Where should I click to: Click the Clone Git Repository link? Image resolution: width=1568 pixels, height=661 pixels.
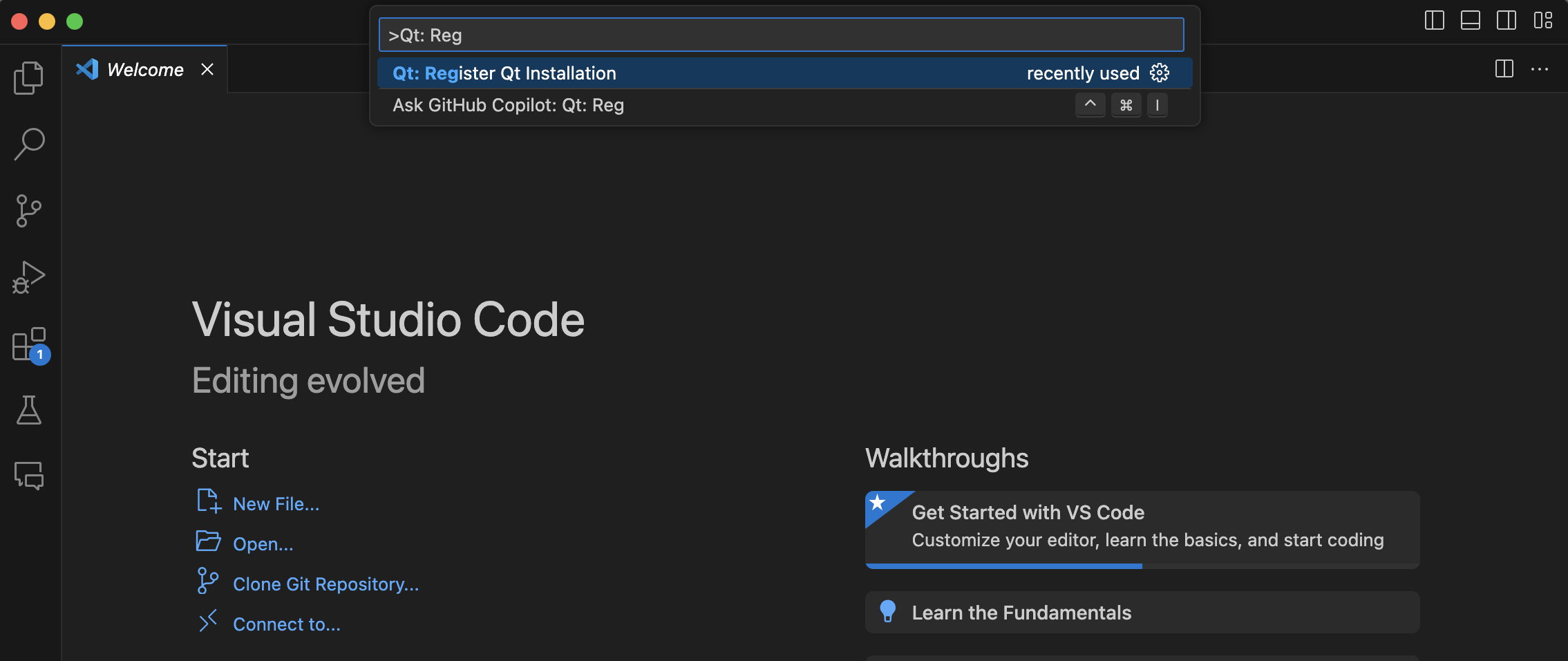[325, 584]
